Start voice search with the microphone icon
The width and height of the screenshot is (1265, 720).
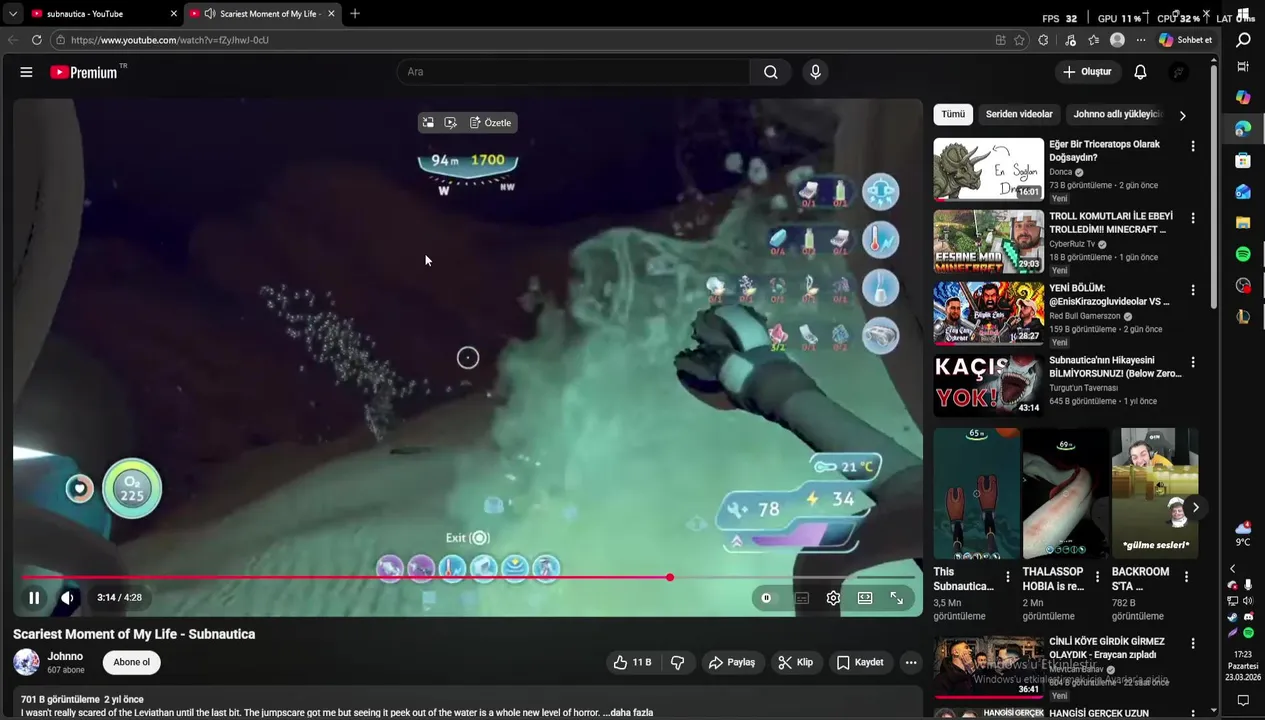point(815,72)
